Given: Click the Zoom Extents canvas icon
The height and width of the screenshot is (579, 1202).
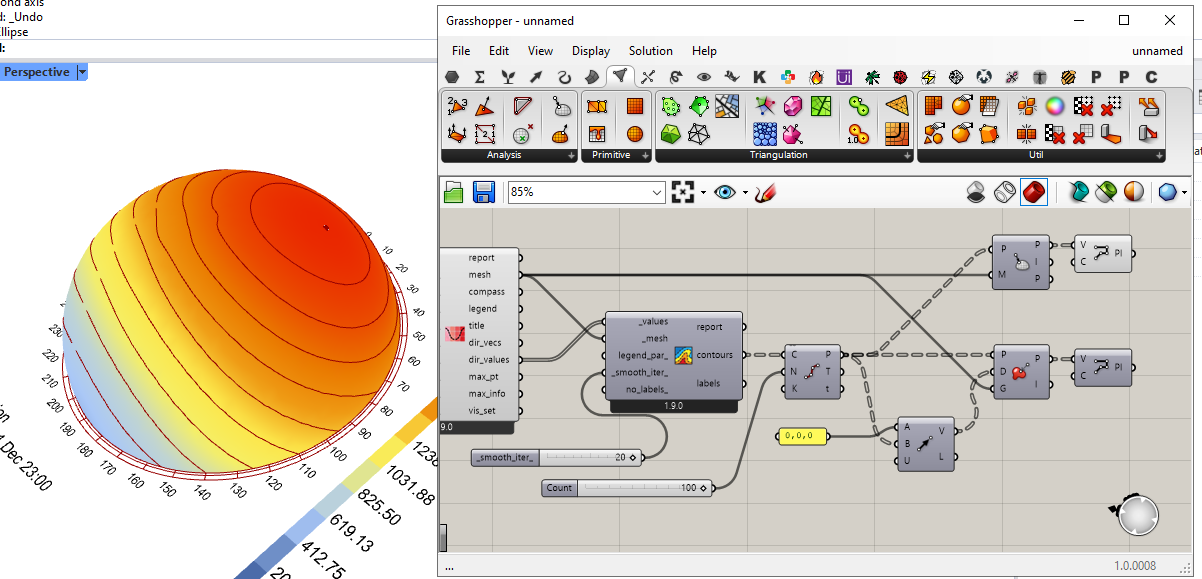Looking at the screenshot, I should pos(683,192).
